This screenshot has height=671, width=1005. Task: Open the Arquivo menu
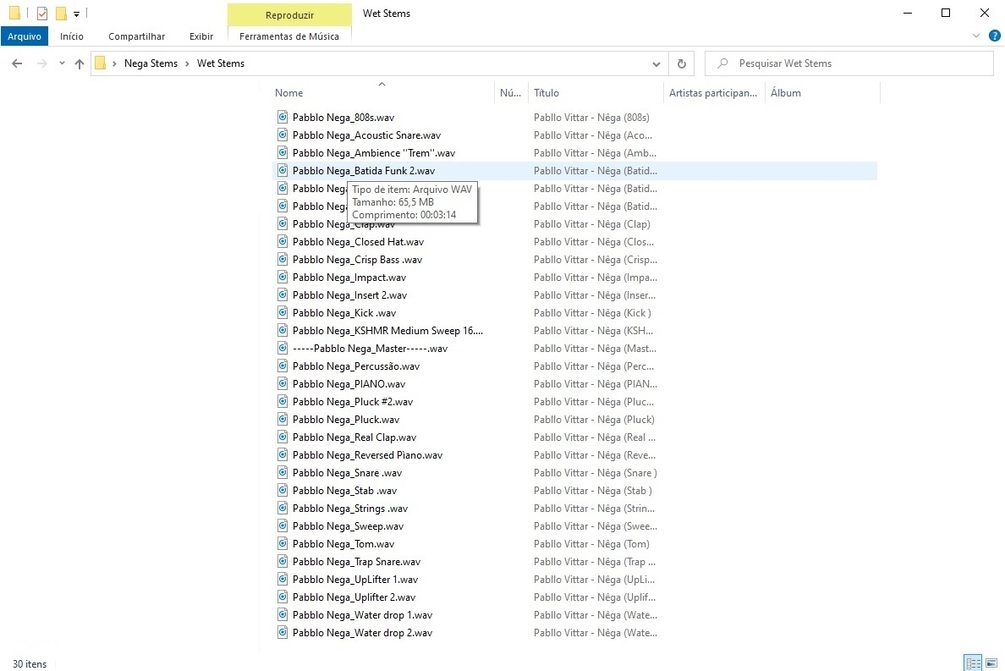(x=24, y=37)
